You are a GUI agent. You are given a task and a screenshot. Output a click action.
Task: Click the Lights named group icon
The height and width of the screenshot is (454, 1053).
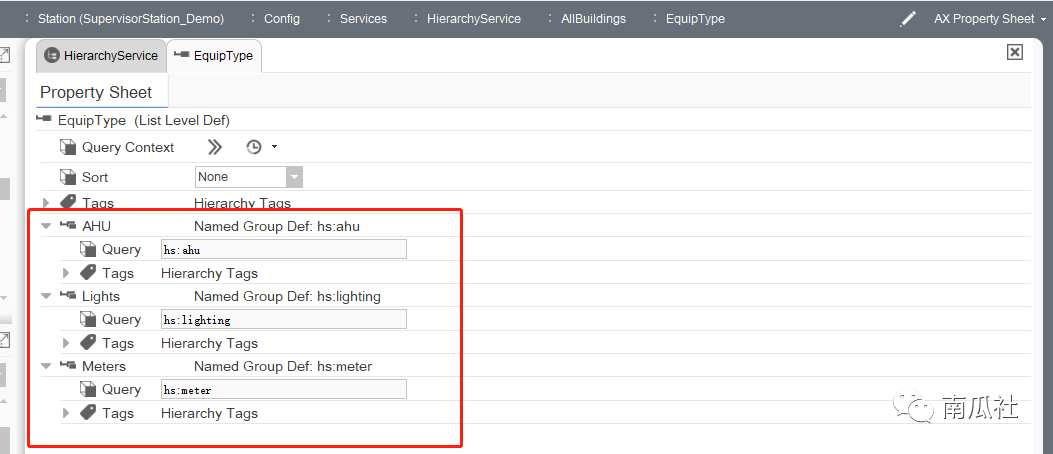(x=68, y=296)
